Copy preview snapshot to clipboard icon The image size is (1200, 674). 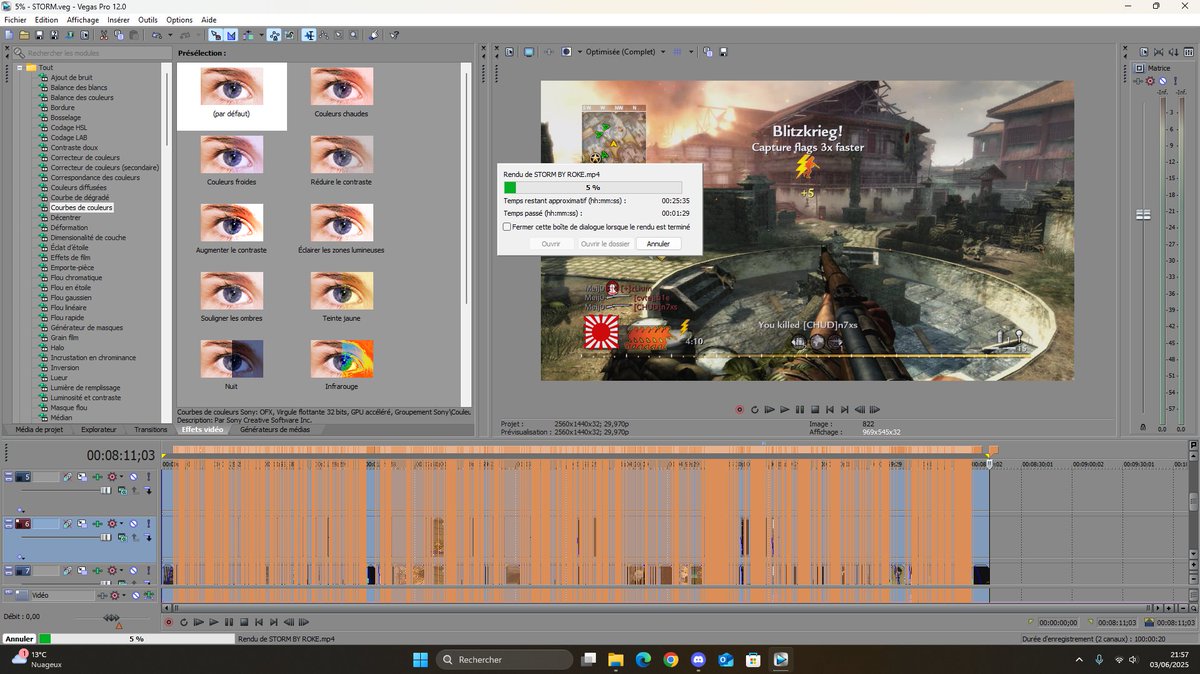pos(707,52)
